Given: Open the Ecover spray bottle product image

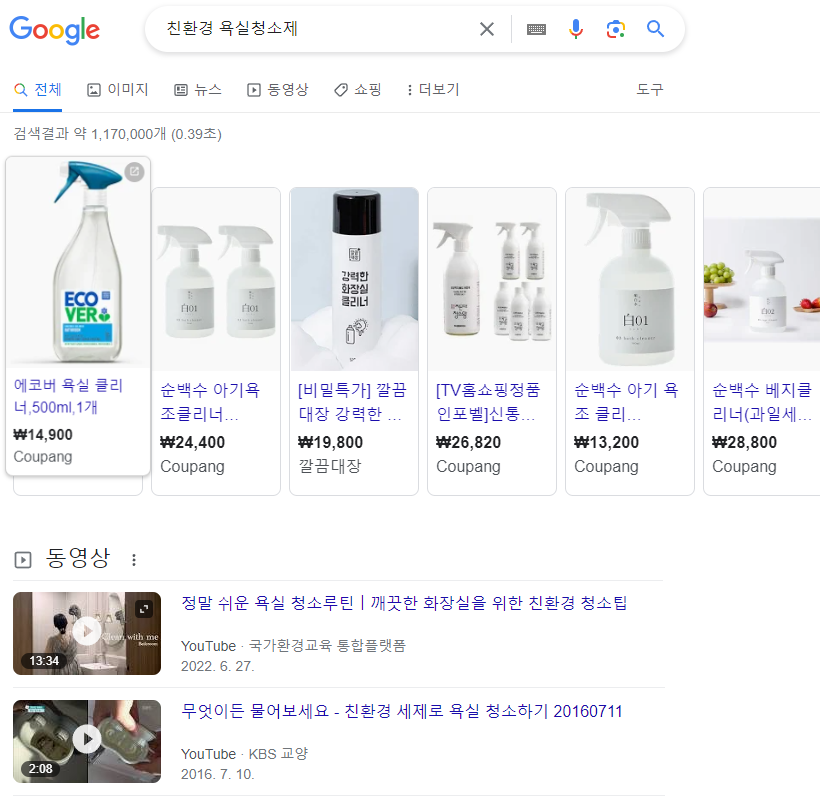Looking at the screenshot, I should click(78, 261).
